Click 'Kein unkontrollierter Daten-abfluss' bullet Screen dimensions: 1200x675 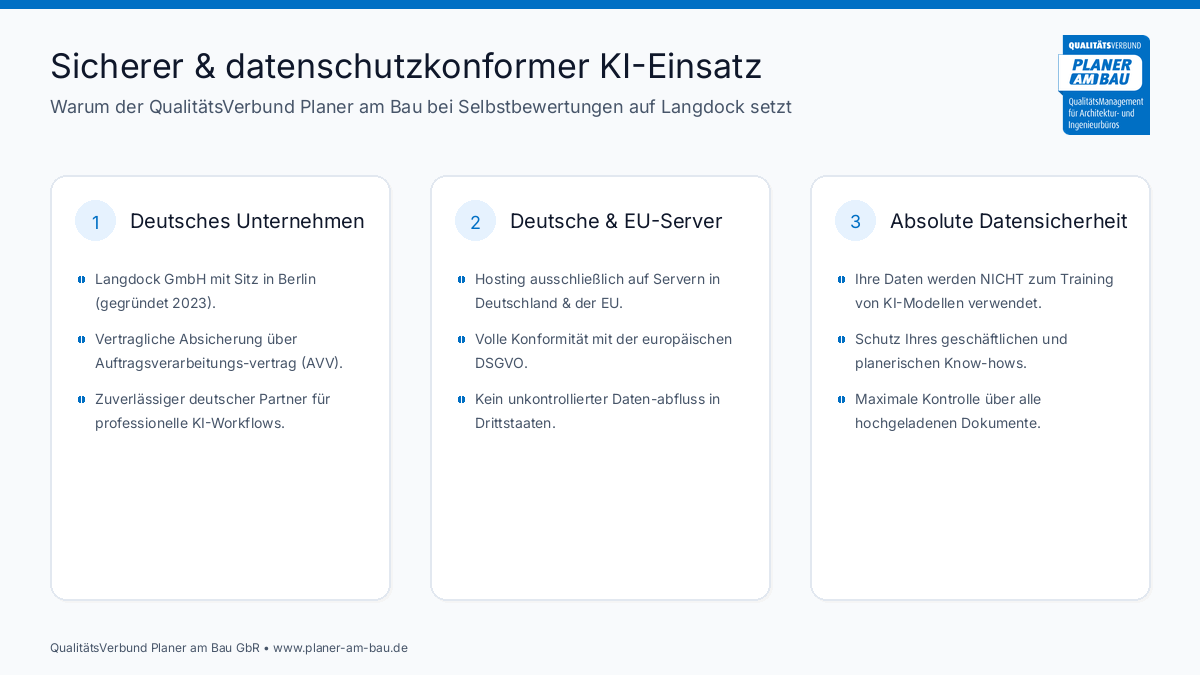598,411
